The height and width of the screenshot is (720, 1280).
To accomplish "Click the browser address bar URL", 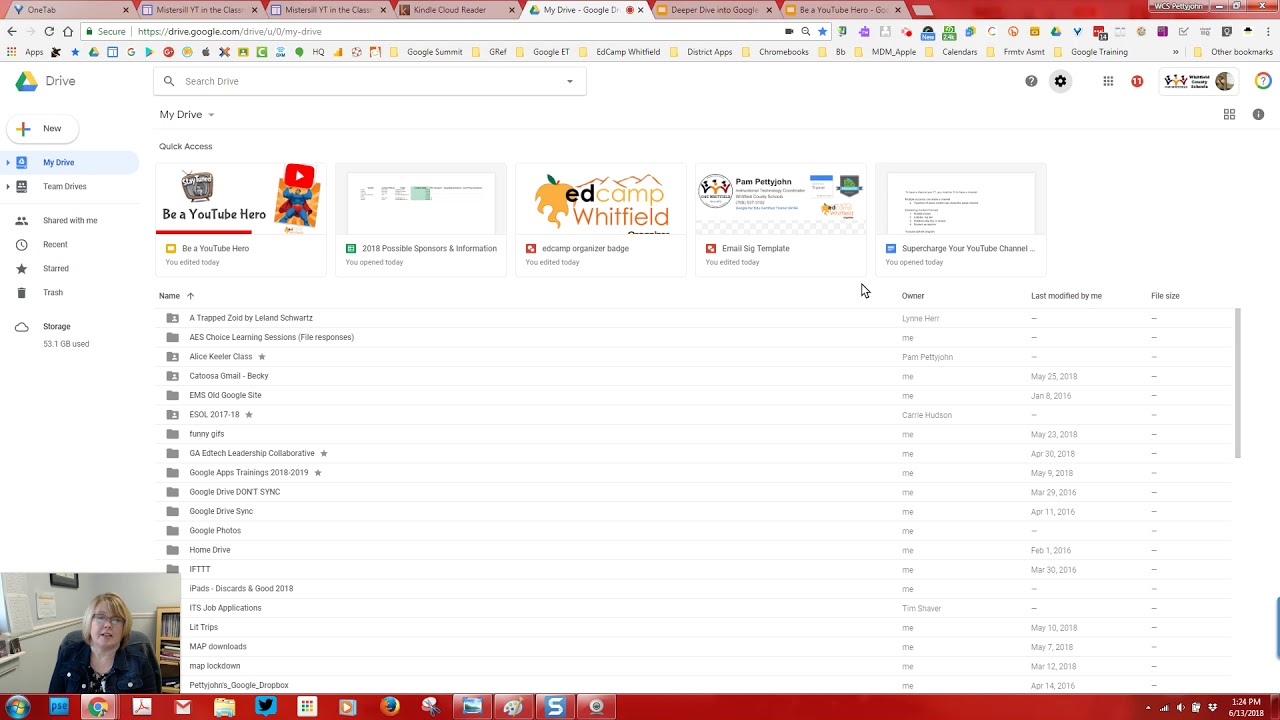I will (x=230, y=32).
